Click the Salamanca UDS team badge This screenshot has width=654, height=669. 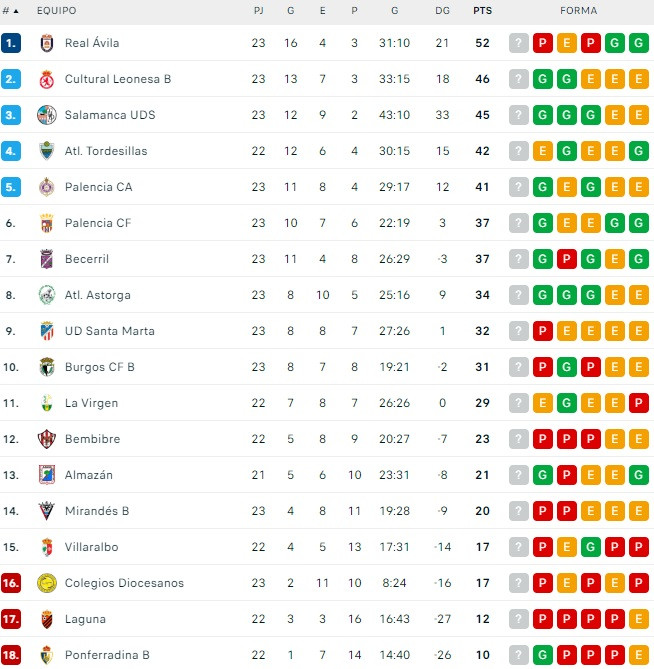(47, 115)
